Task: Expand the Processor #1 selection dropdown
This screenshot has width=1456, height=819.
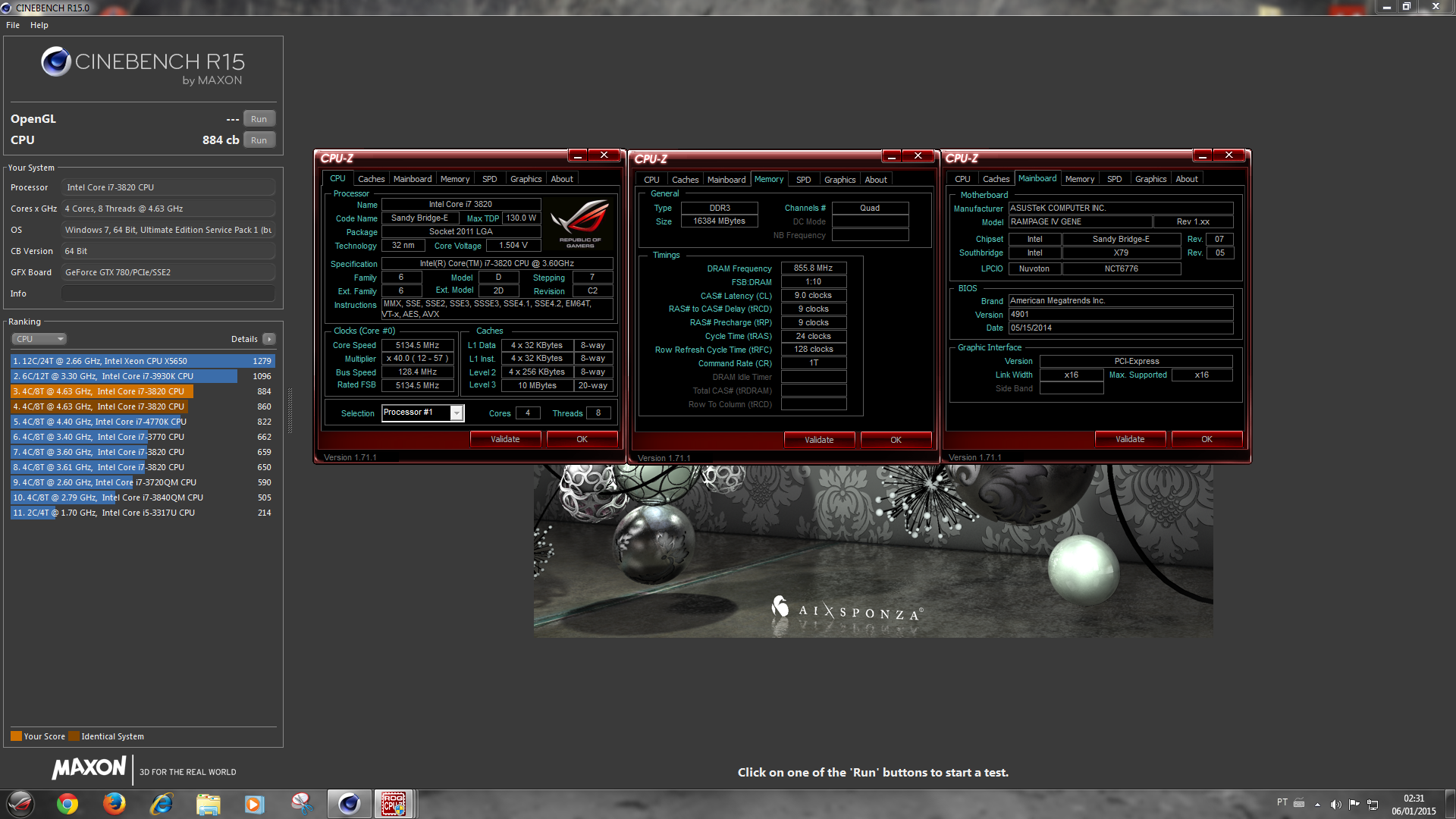Action: point(457,413)
